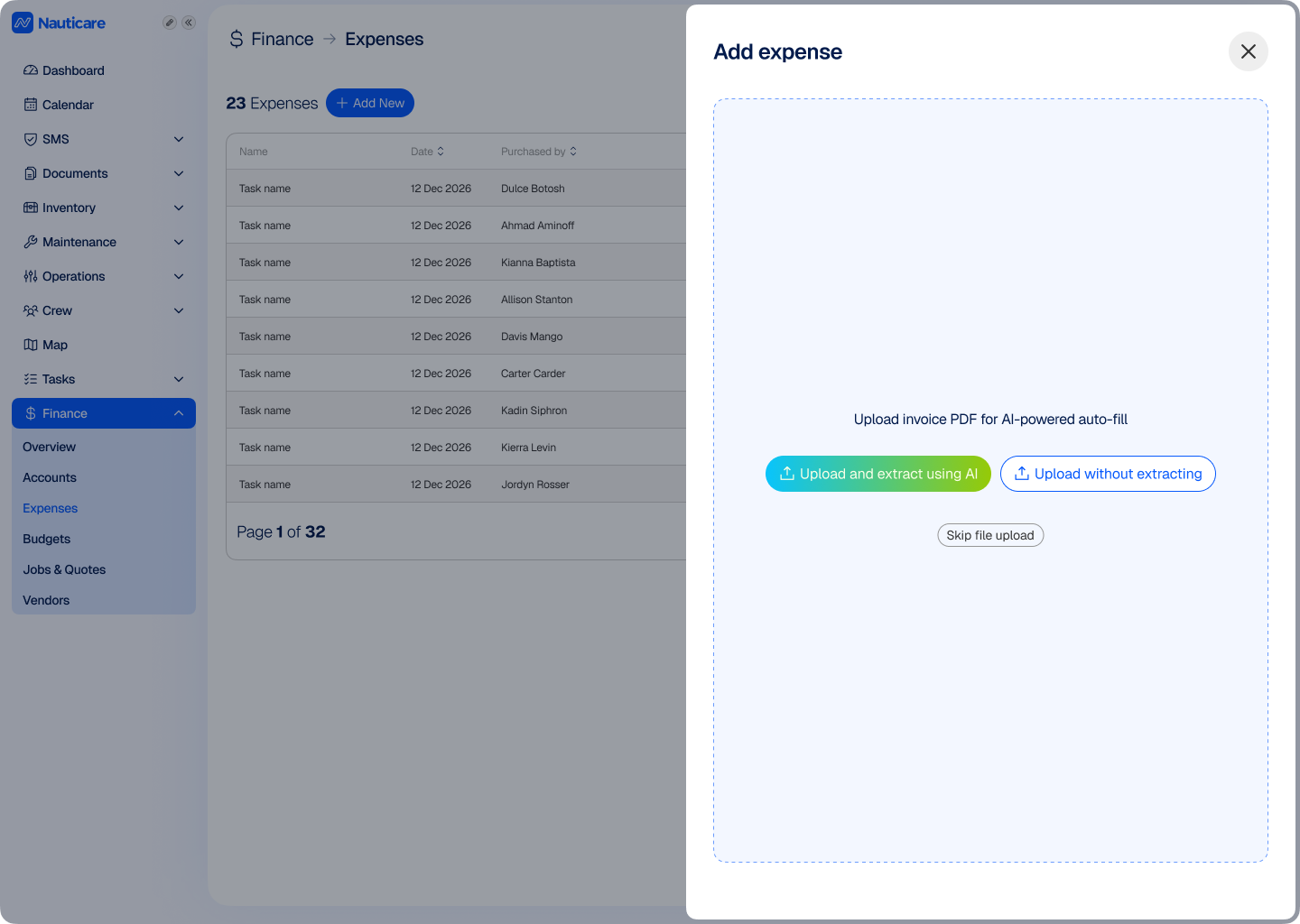The width and height of the screenshot is (1300, 924).
Task: Sort table by Purchased by column
Action: pos(539,152)
